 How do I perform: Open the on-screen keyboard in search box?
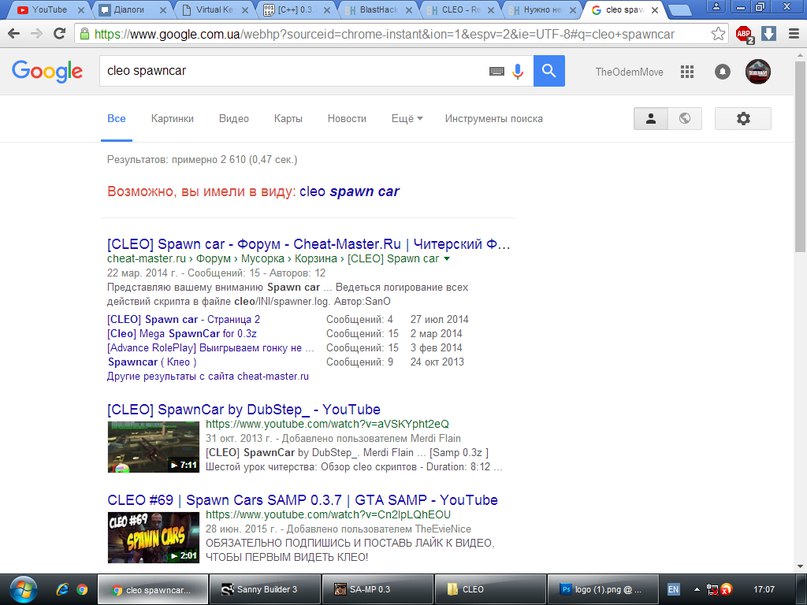(496, 71)
